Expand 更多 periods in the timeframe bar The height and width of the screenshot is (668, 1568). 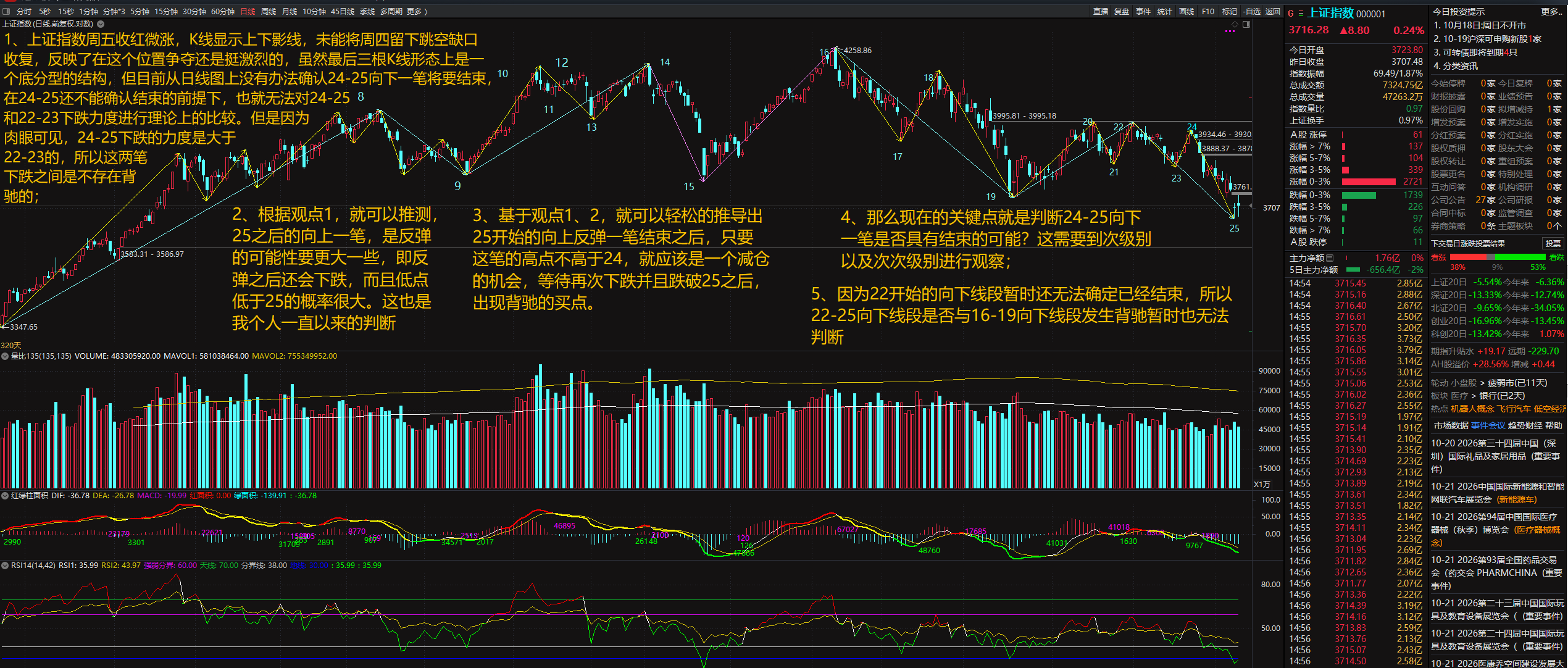point(417,11)
